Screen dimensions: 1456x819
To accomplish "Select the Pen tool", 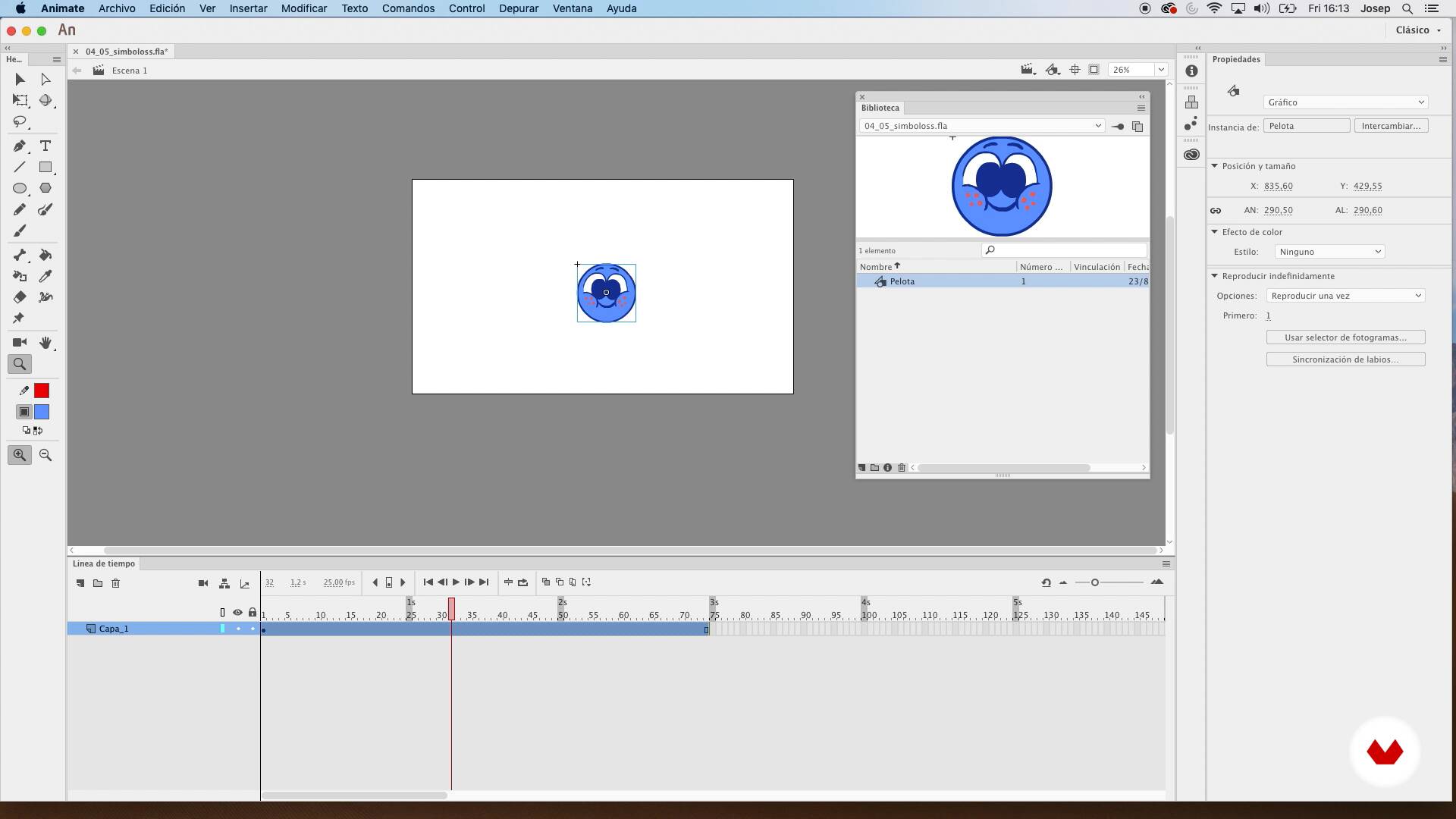I will (20, 146).
